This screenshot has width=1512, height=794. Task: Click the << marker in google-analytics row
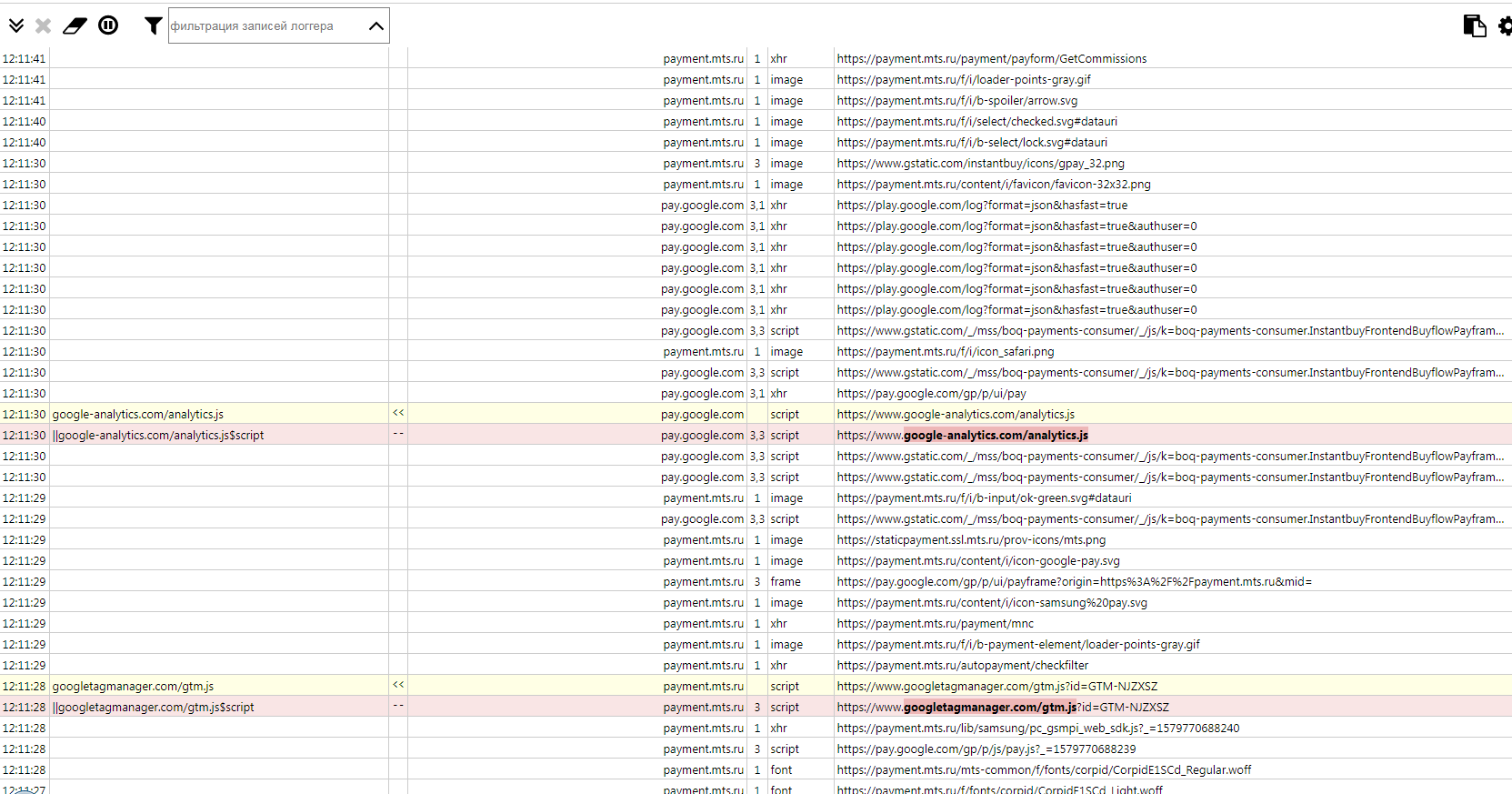(x=398, y=414)
